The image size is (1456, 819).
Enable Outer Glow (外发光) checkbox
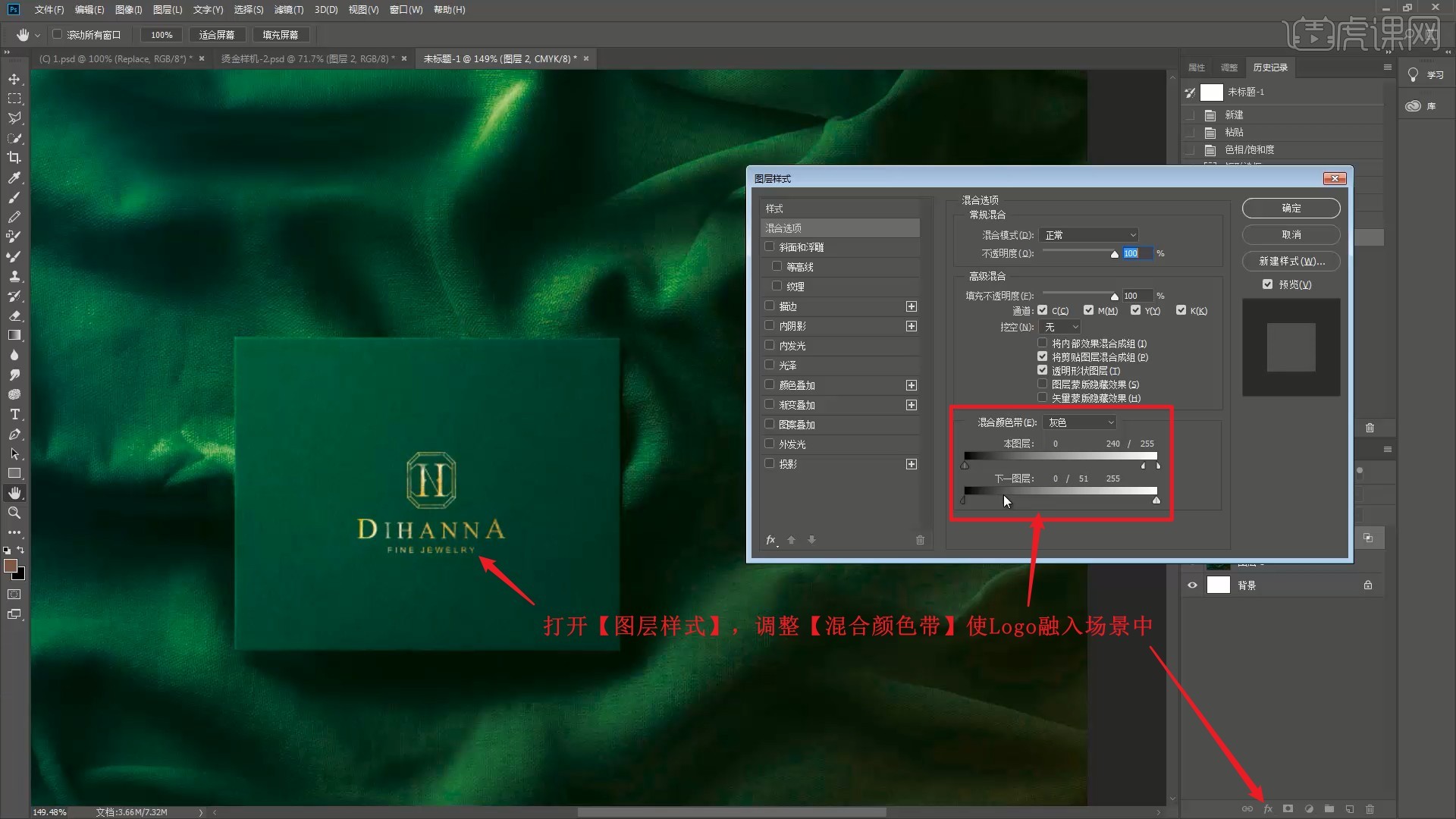[x=770, y=444]
